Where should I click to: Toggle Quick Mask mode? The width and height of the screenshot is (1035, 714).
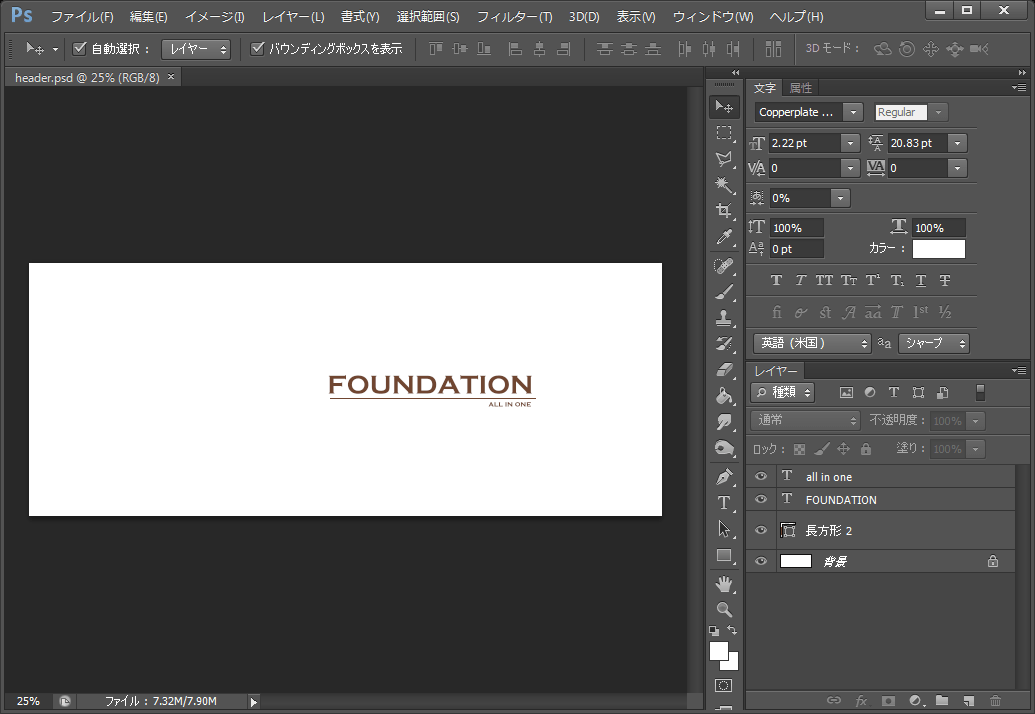coord(723,686)
